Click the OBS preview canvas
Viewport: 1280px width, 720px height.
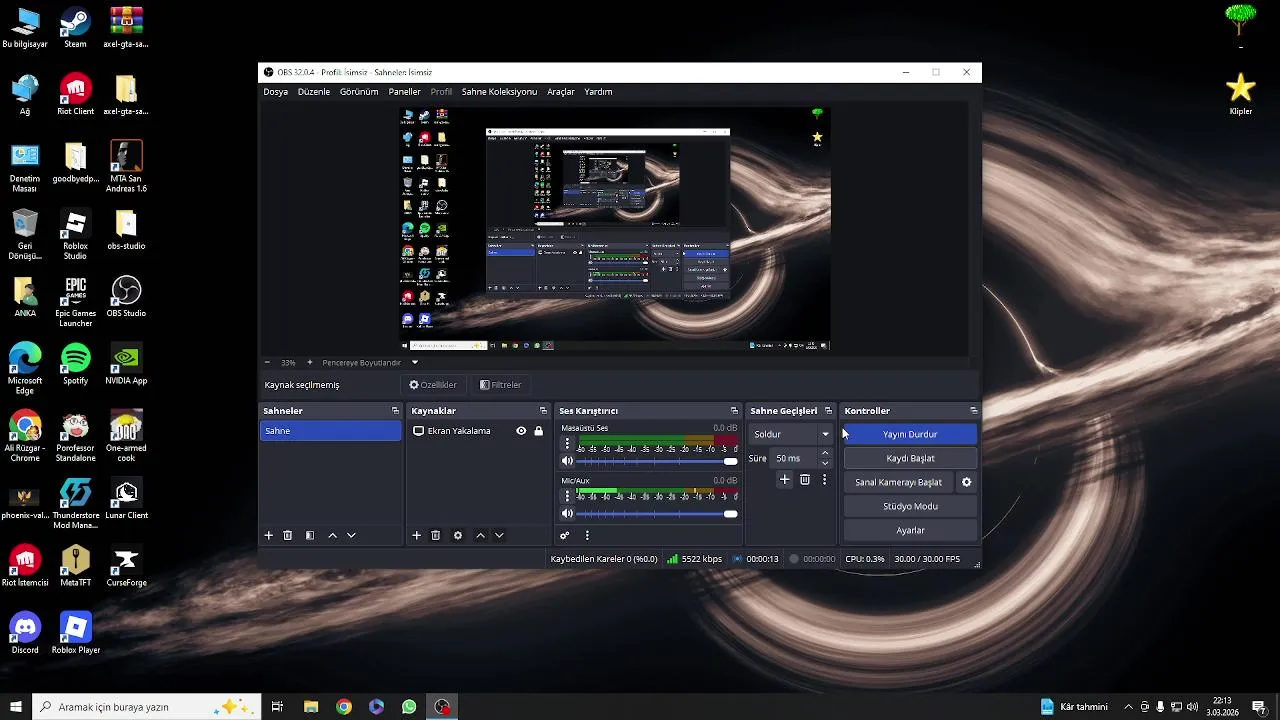[615, 229]
